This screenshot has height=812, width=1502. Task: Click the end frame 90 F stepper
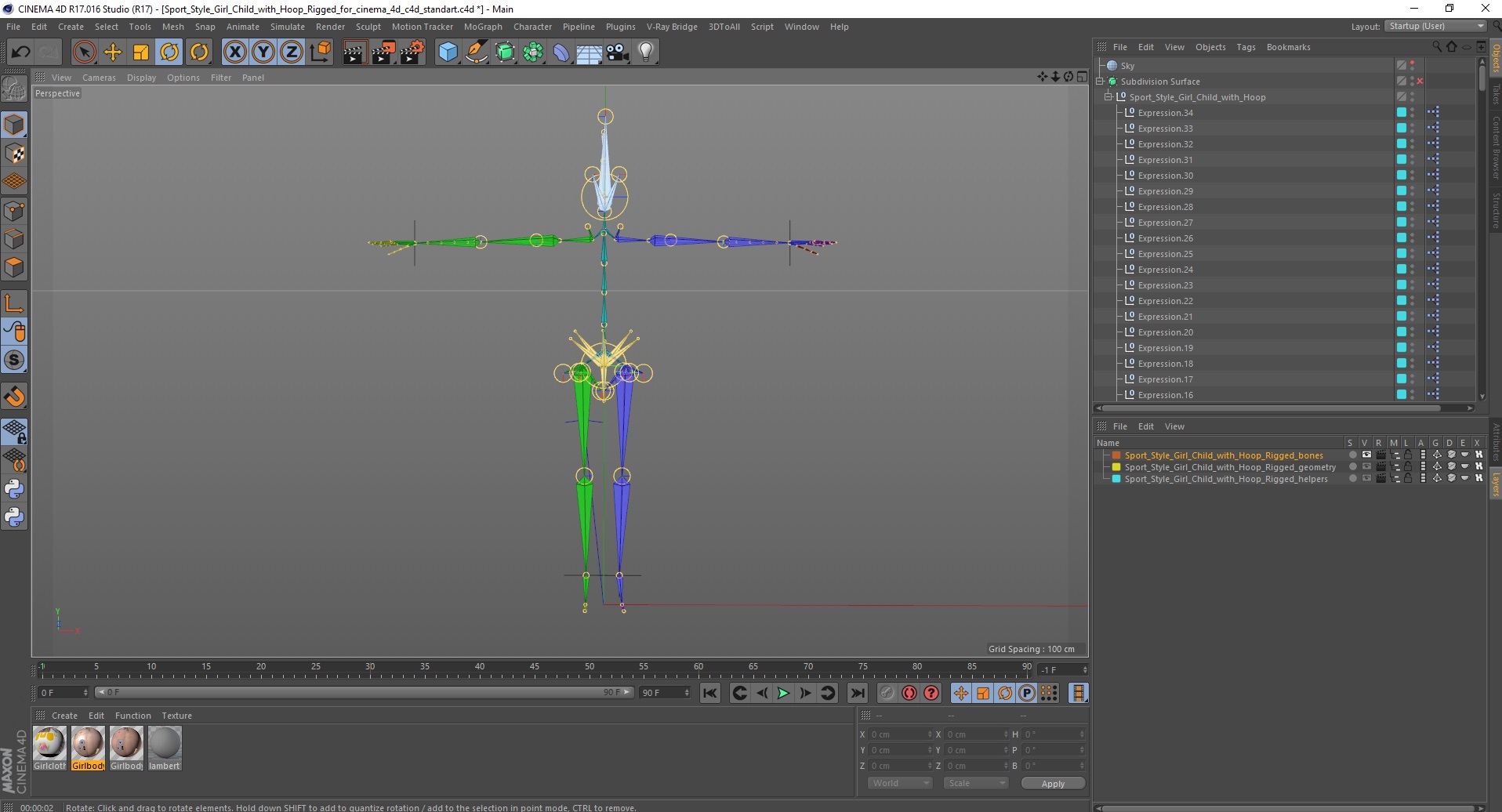tap(687, 693)
